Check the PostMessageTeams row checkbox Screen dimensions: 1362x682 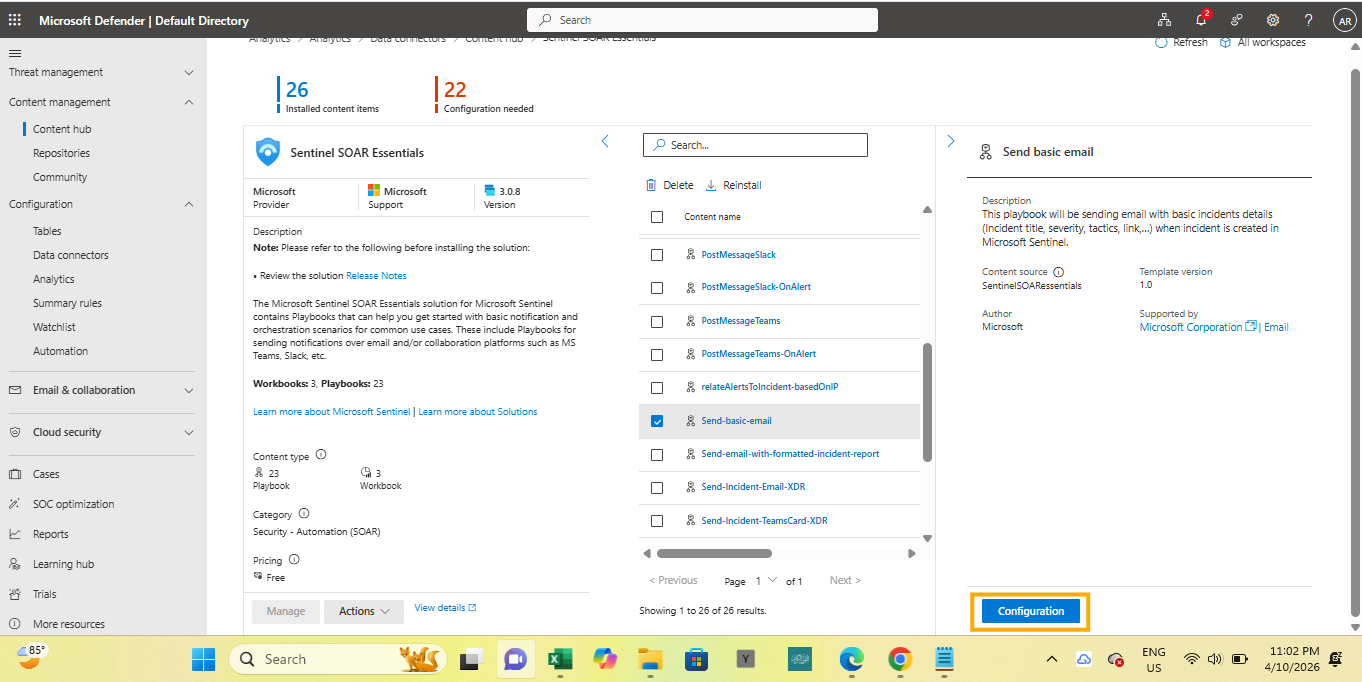click(x=657, y=322)
